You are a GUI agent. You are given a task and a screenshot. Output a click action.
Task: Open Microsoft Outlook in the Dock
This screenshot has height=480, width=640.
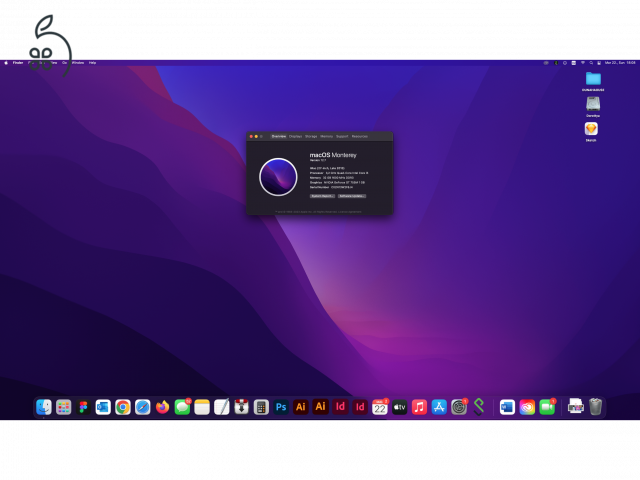coord(103,407)
